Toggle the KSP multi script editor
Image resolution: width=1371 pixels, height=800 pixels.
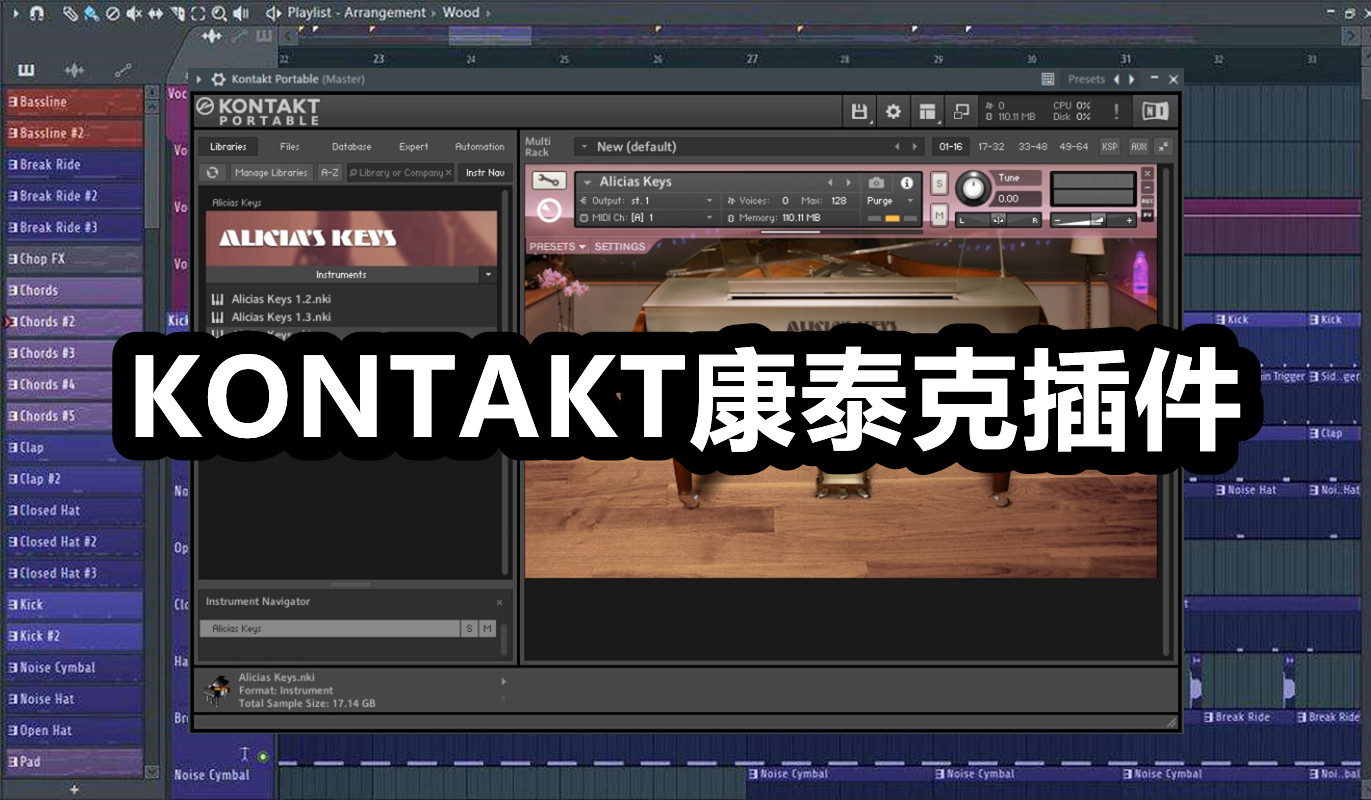point(1110,147)
